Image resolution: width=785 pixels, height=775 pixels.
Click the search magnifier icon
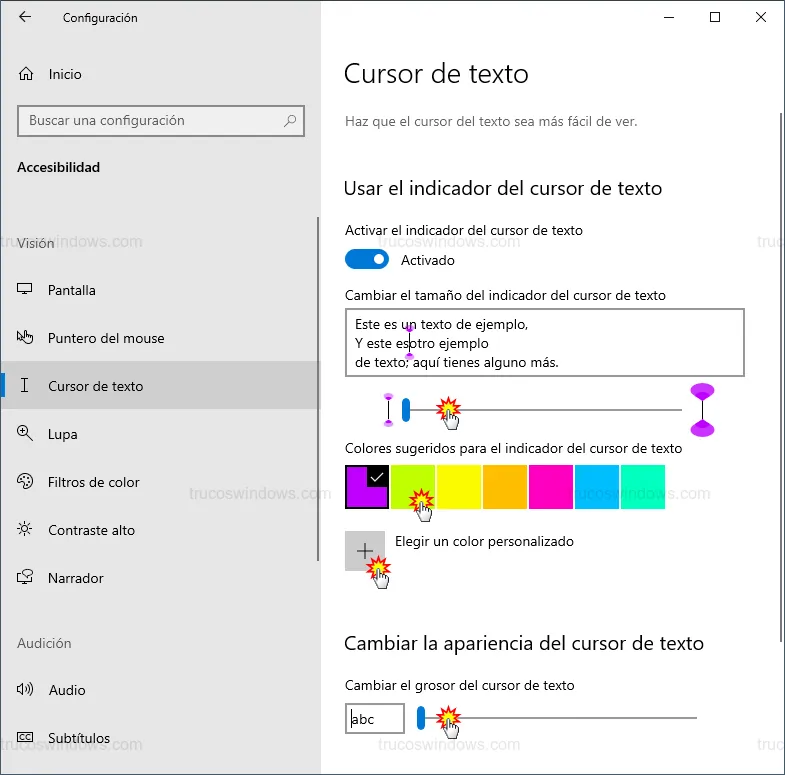(x=290, y=121)
